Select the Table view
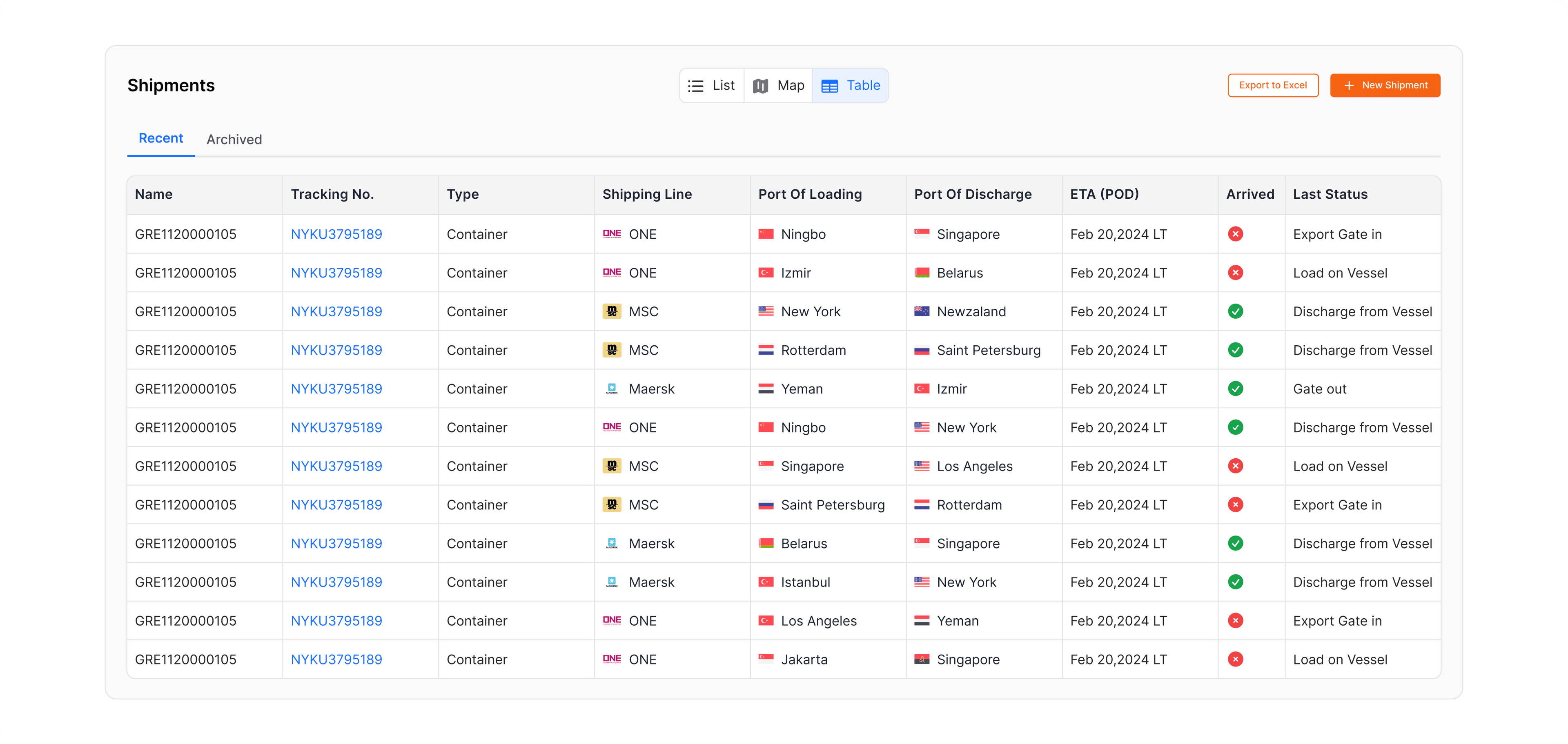 click(850, 86)
